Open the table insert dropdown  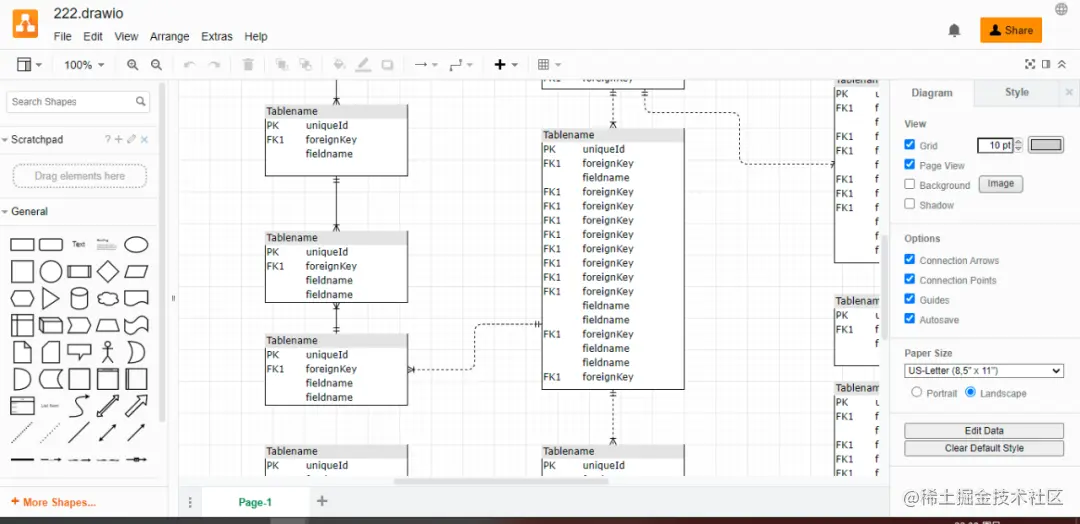(549, 65)
